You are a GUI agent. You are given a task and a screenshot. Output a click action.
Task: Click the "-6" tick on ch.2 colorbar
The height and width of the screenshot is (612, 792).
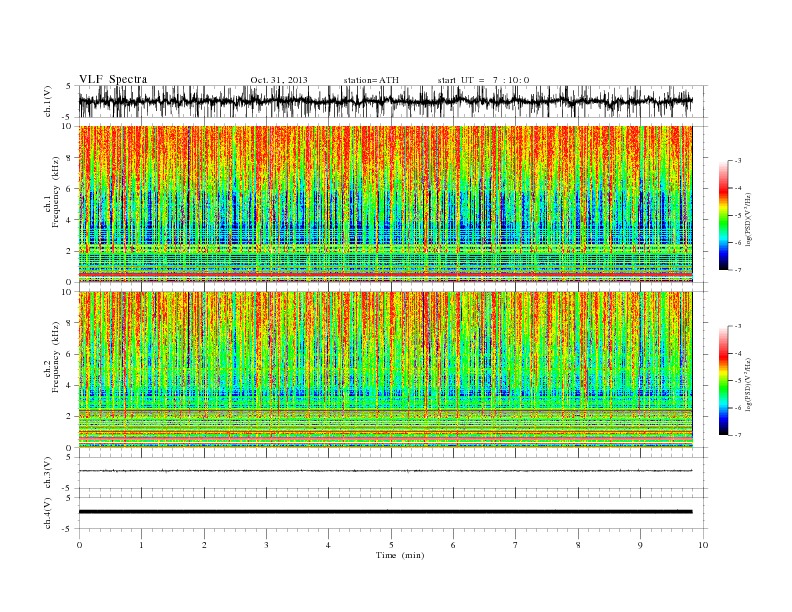coord(738,408)
